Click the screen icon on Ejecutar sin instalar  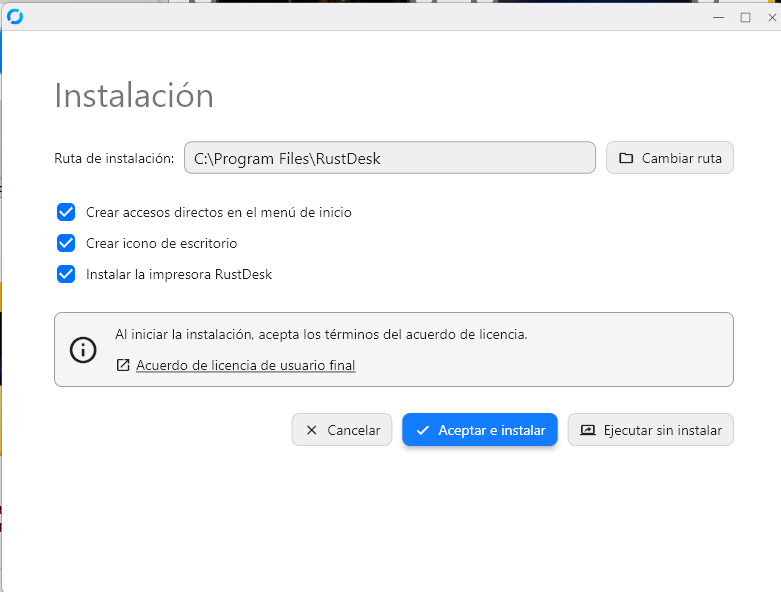(x=588, y=430)
